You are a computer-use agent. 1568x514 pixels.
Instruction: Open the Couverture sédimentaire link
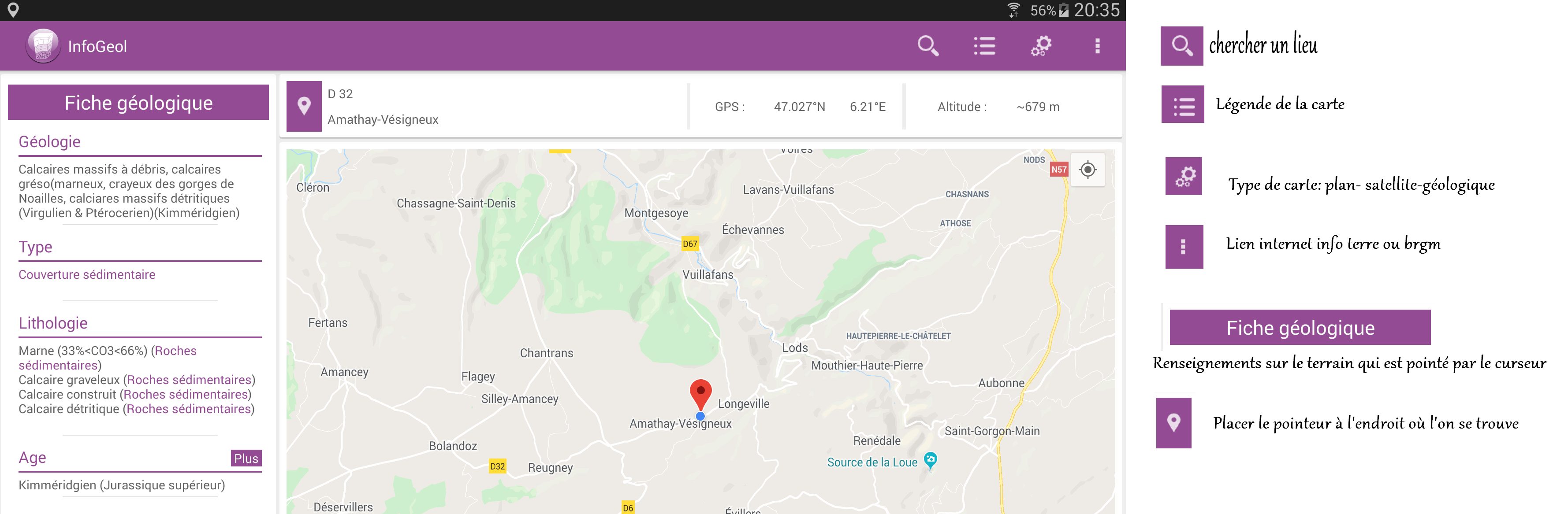point(86,274)
